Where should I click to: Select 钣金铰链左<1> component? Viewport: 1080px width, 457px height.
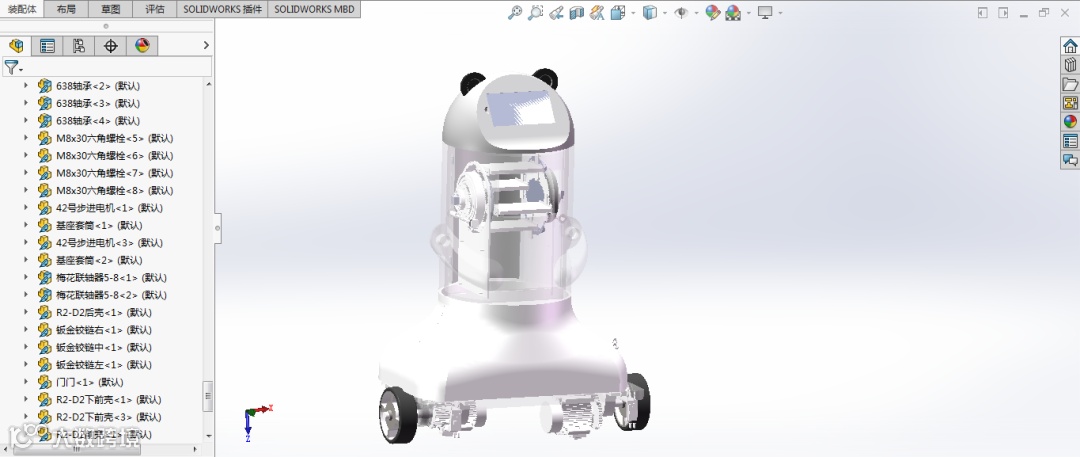[x=104, y=365]
